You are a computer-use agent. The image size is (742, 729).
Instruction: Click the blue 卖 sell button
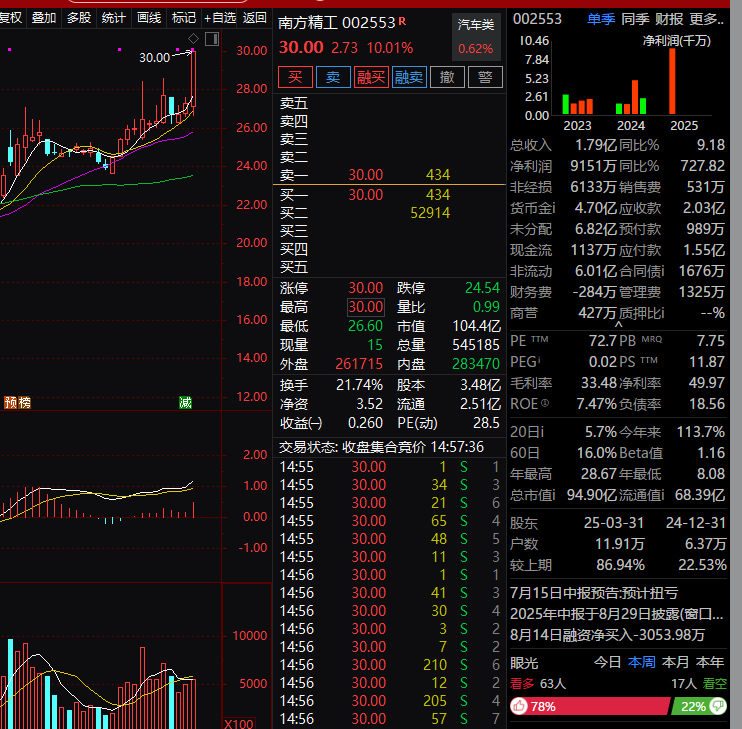pyautogui.click(x=333, y=77)
